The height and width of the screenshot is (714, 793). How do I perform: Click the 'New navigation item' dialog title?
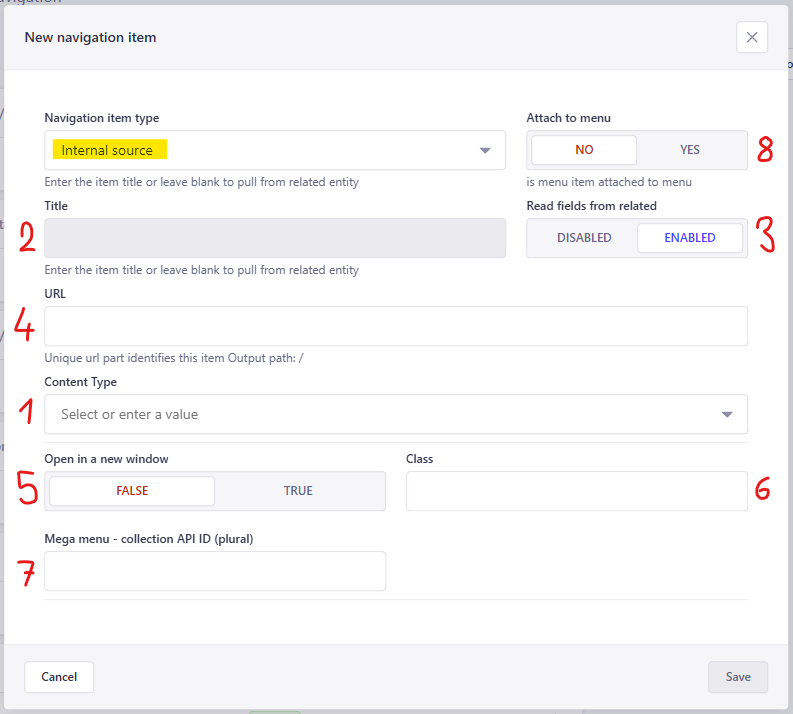90,37
